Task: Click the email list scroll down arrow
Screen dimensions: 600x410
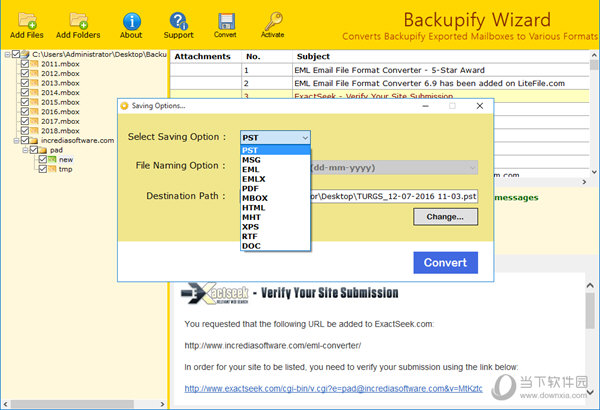Action: tap(594, 172)
